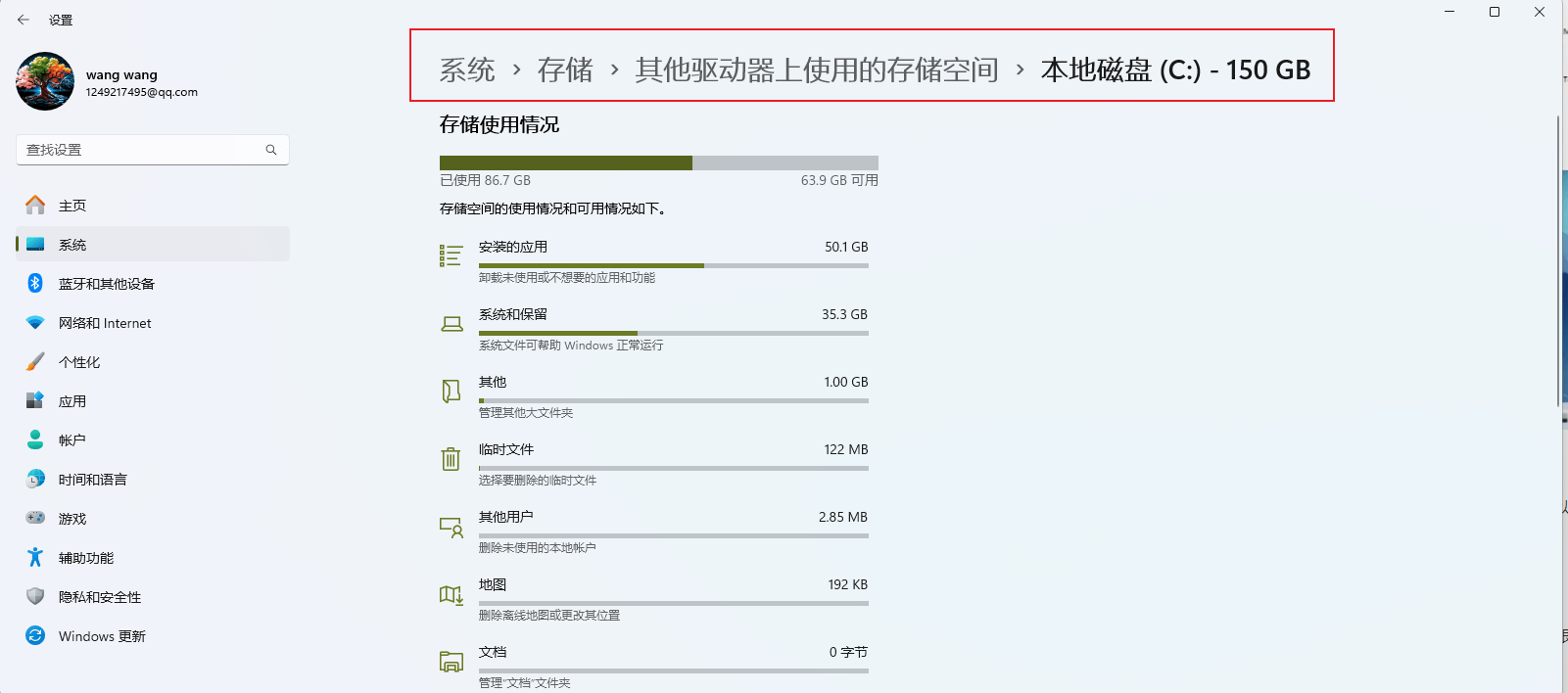Click the vertical scrollbar on the right

pos(1557,260)
